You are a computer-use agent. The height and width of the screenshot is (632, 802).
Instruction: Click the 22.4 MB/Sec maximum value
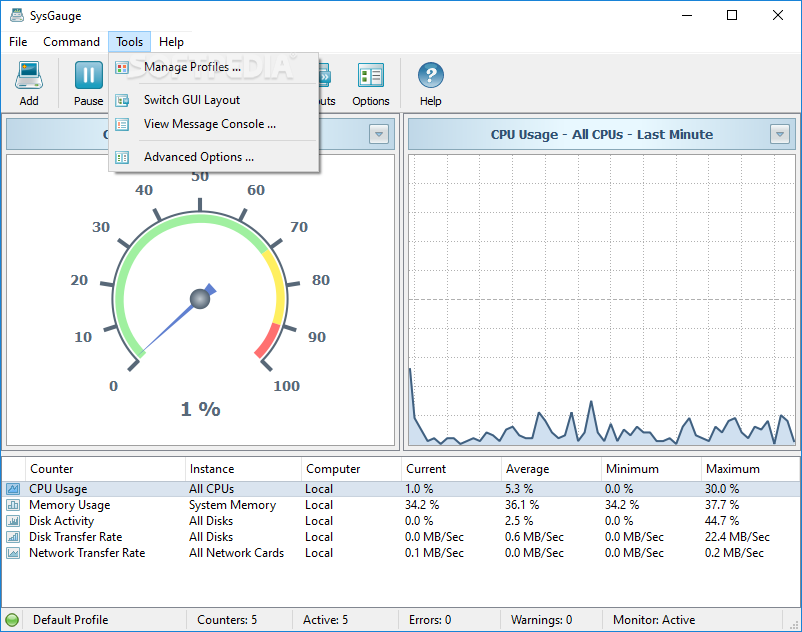pos(737,537)
